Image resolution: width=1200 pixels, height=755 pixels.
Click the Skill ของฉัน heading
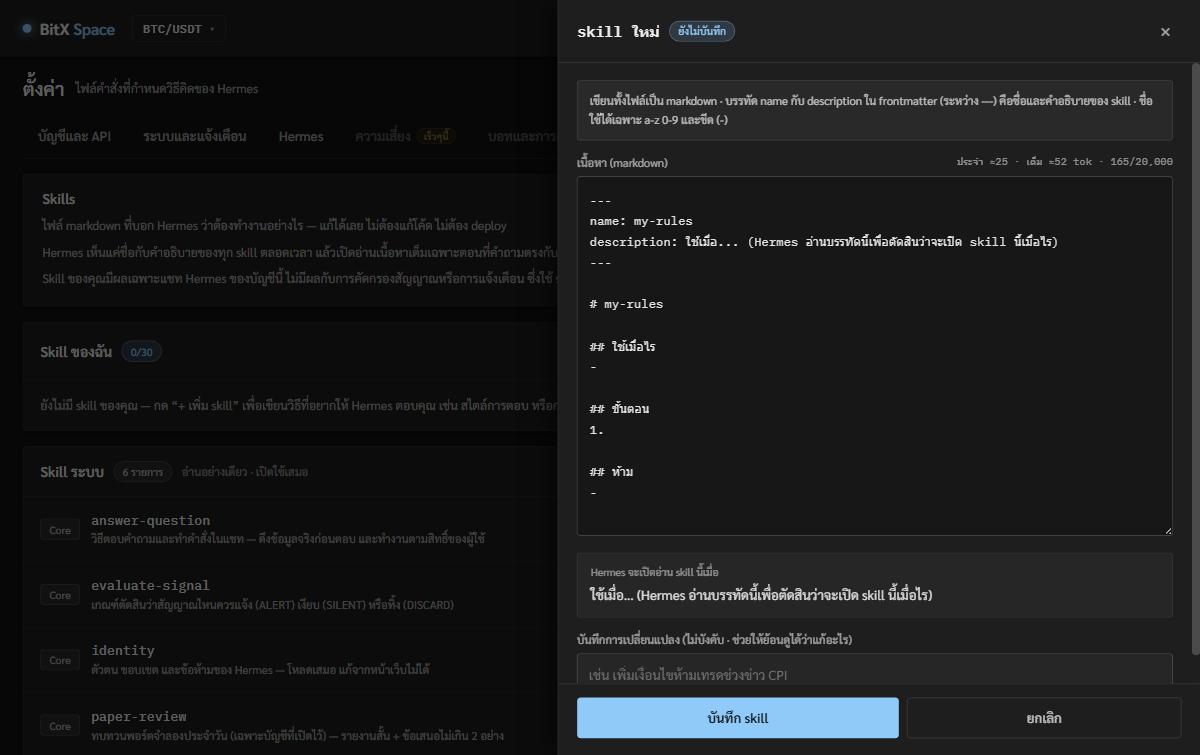(76, 352)
